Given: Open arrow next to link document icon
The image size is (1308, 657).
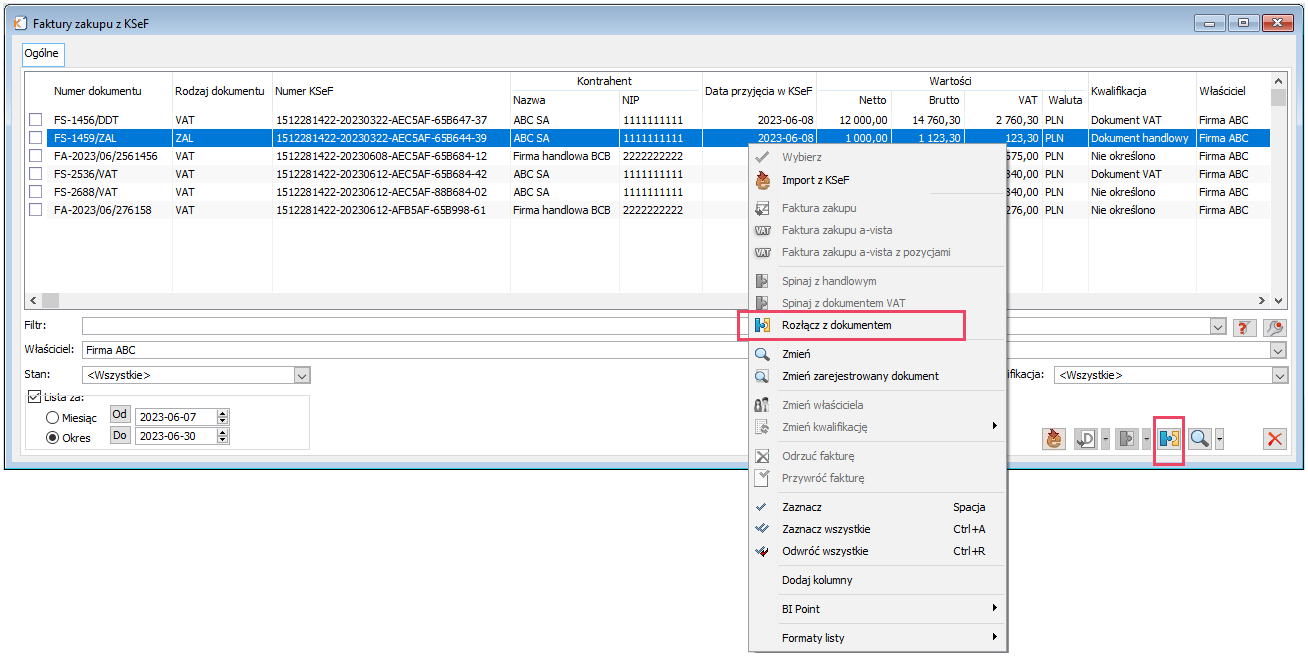Looking at the screenshot, I should (x=1146, y=438).
